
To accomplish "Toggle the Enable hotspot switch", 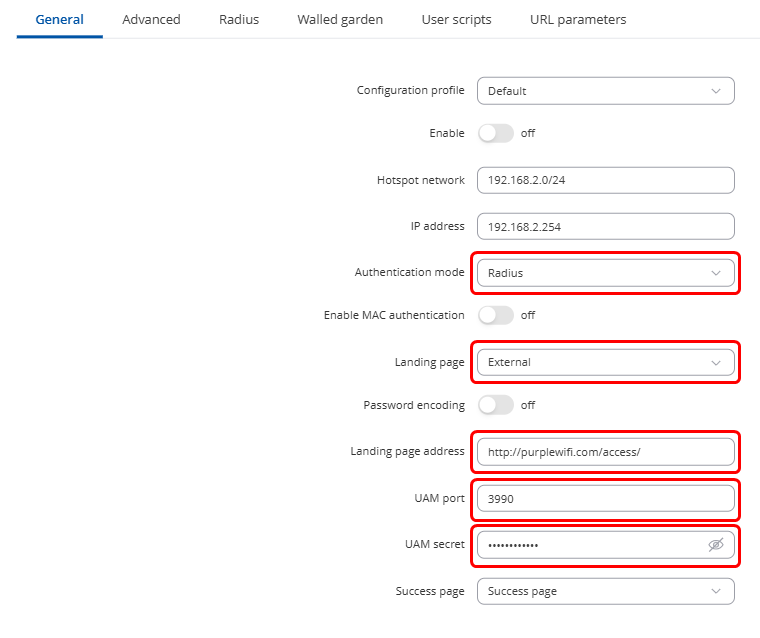I will 496,133.
